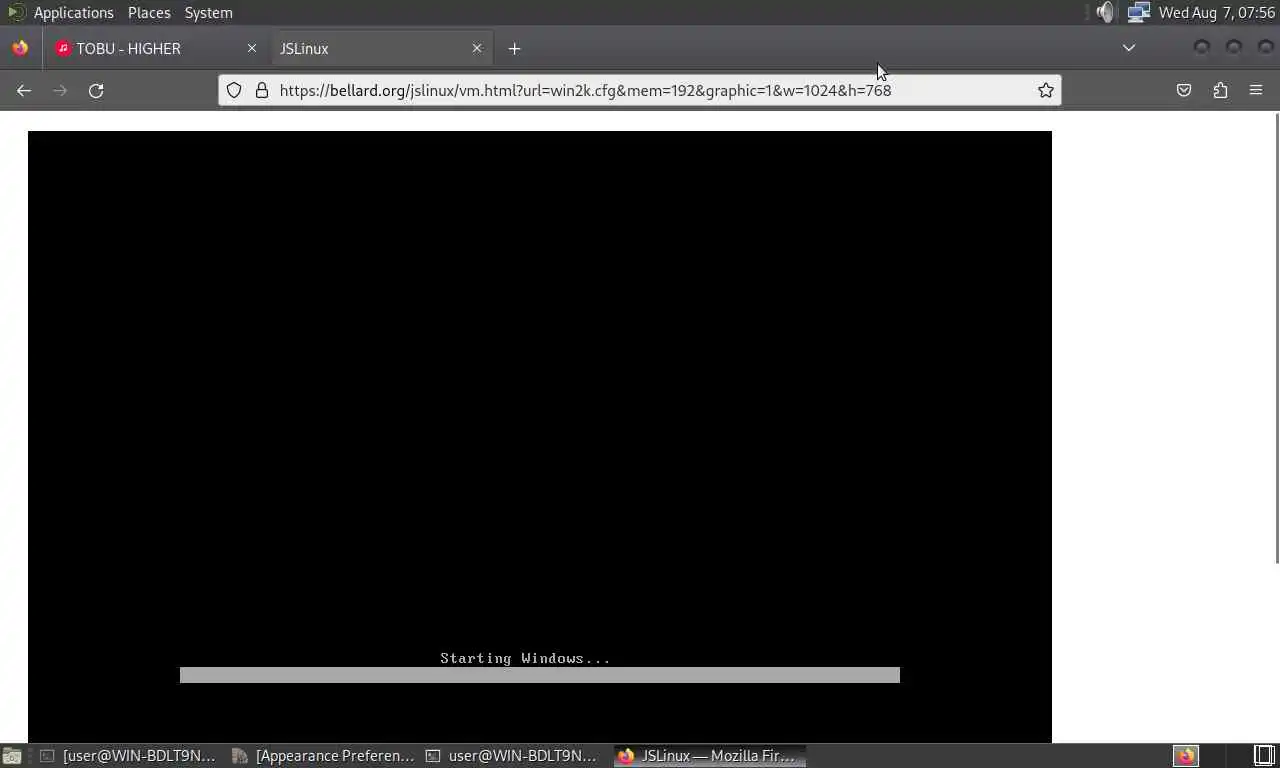This screenshot has height=768, width=1280.
Task: Reload the current page
Action: coord(96,90)
